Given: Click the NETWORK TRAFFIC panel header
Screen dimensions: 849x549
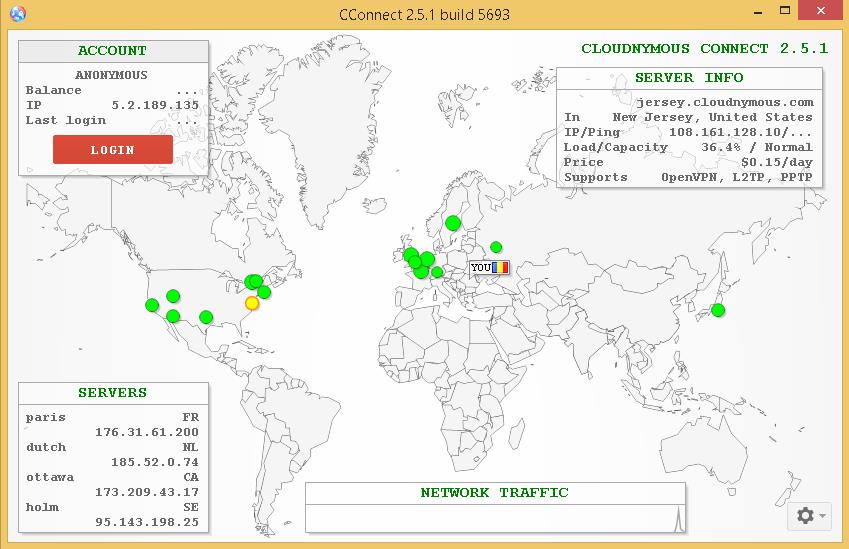Looking at the screenshot, I should [495, 493].
